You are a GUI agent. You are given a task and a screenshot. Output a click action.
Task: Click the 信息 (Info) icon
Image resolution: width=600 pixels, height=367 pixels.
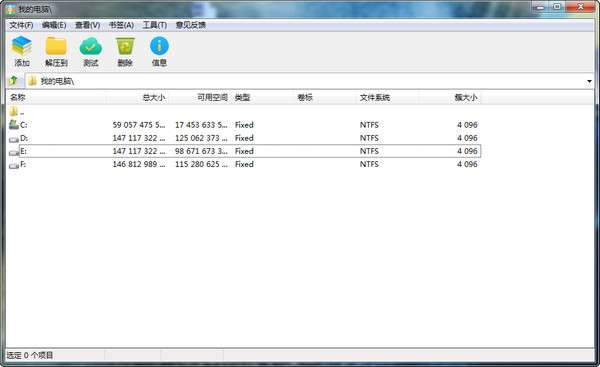(x=159, y=46)
